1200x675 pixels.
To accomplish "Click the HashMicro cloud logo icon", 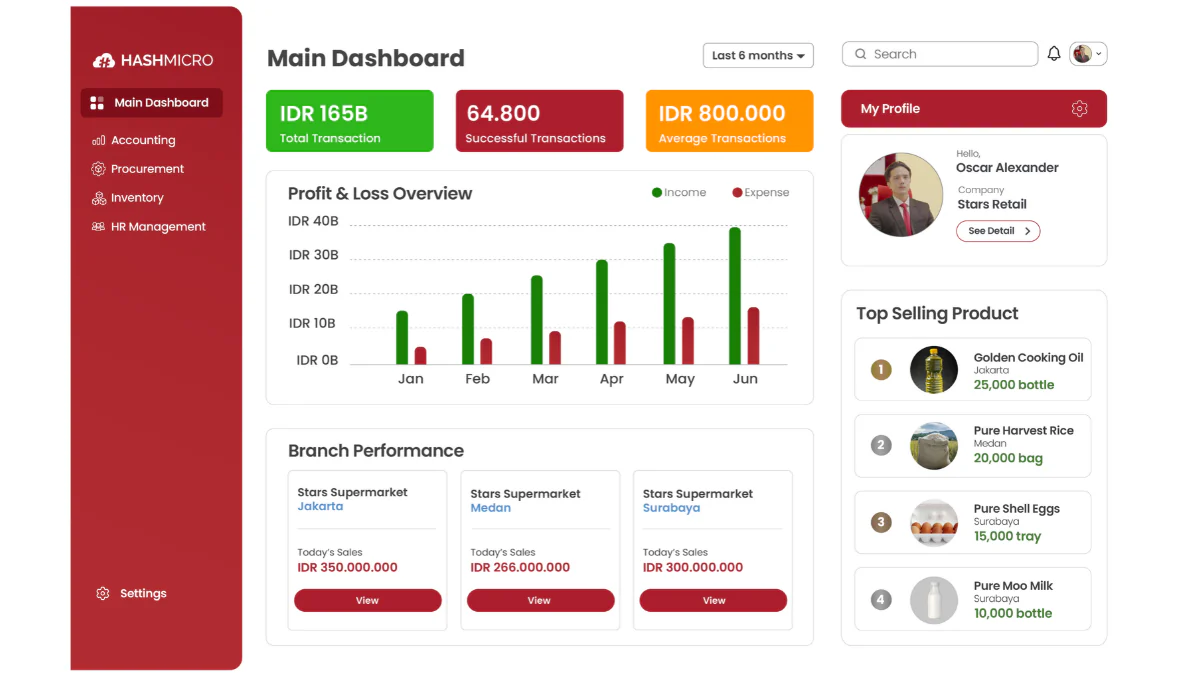I will pyautogui.click(x=104, y=60).
